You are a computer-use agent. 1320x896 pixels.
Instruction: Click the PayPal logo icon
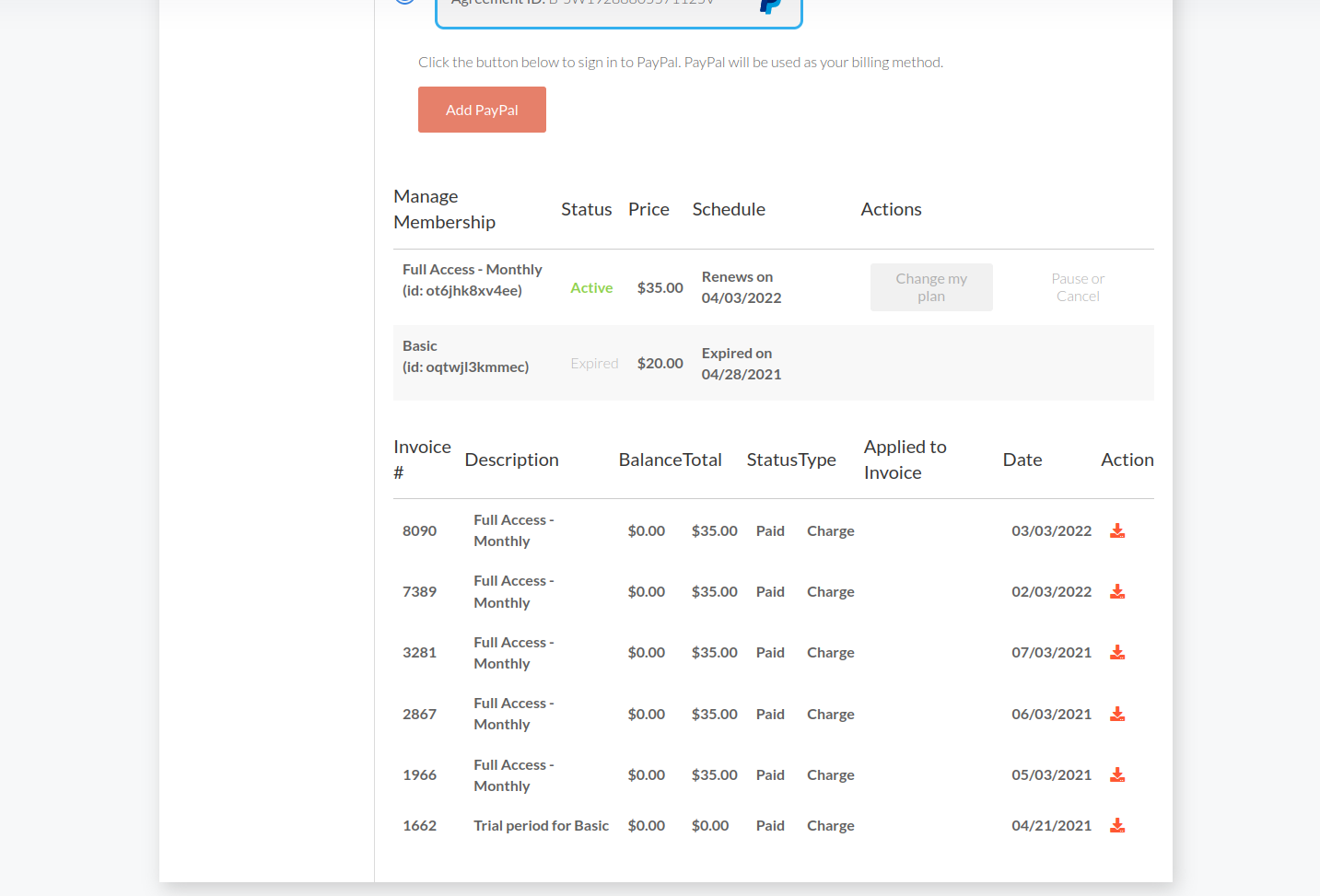tap(770, 6)
